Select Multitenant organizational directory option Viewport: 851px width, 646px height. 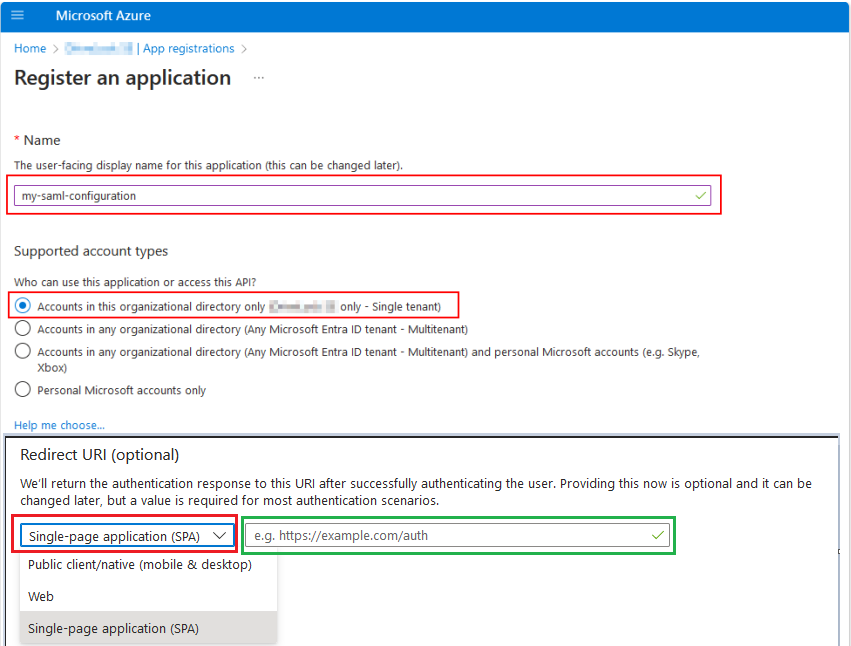[x=23, y=329]
